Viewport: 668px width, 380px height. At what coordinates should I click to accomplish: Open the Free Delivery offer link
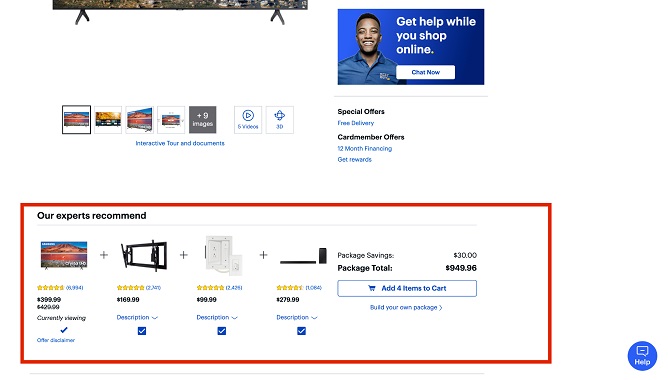coord(356,123)
